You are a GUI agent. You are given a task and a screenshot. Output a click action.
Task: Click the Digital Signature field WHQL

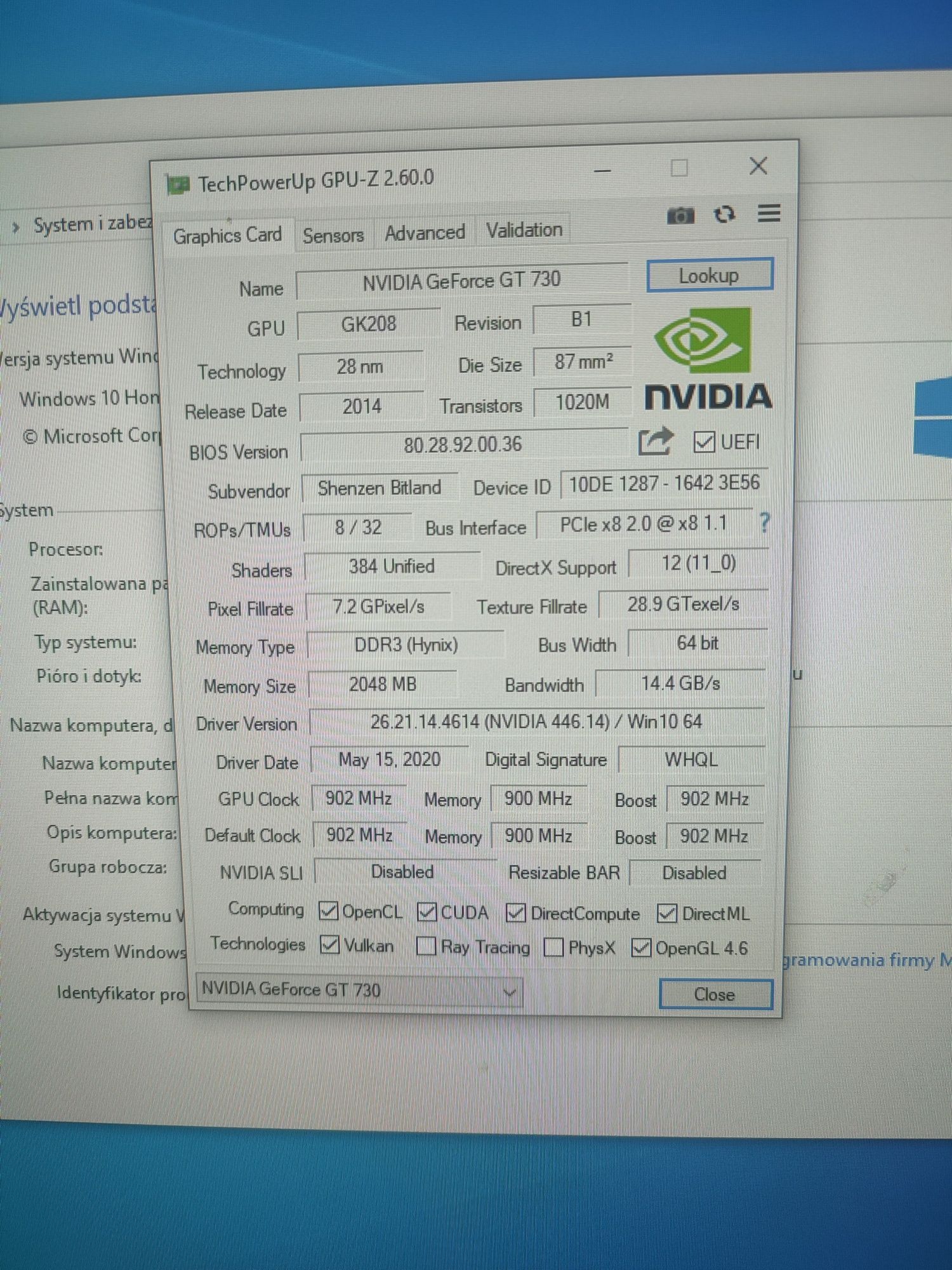691,759
